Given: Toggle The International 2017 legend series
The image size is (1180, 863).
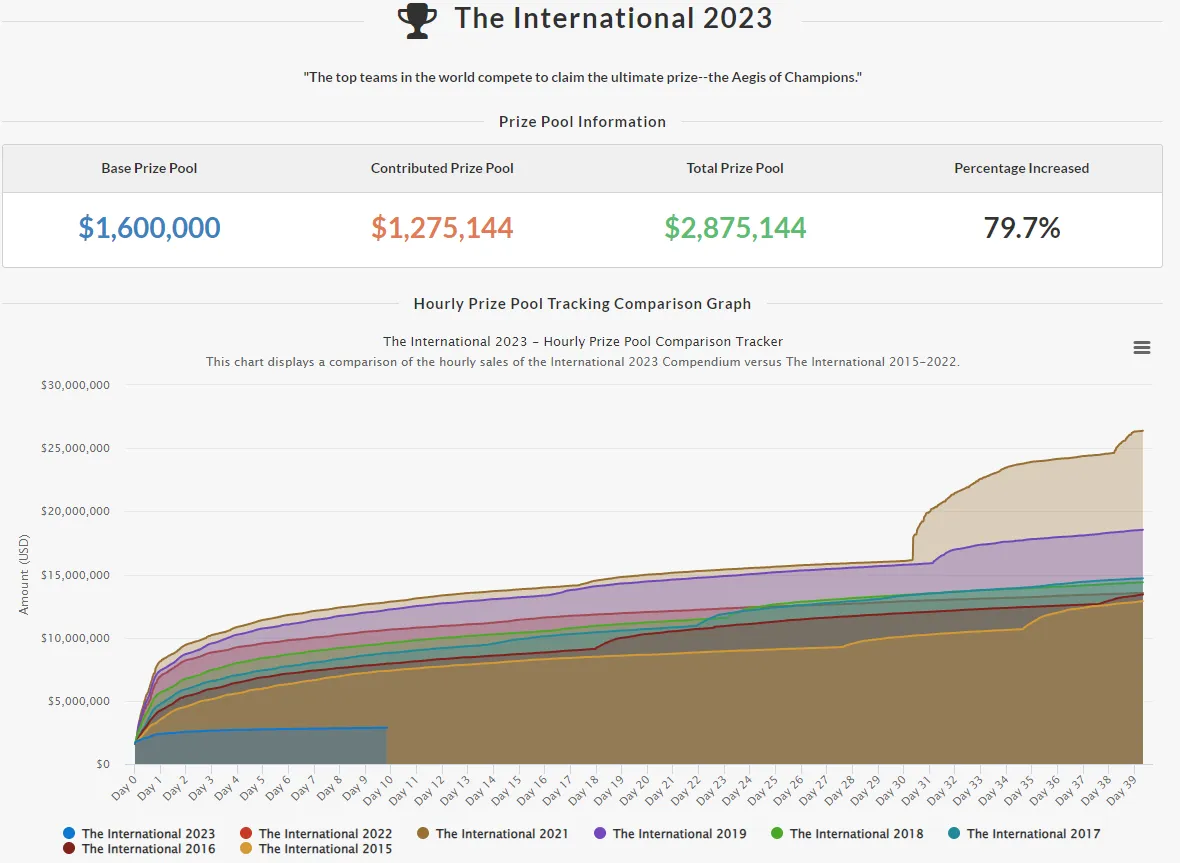Looking at the screenshot, I should coord(1024,834).
